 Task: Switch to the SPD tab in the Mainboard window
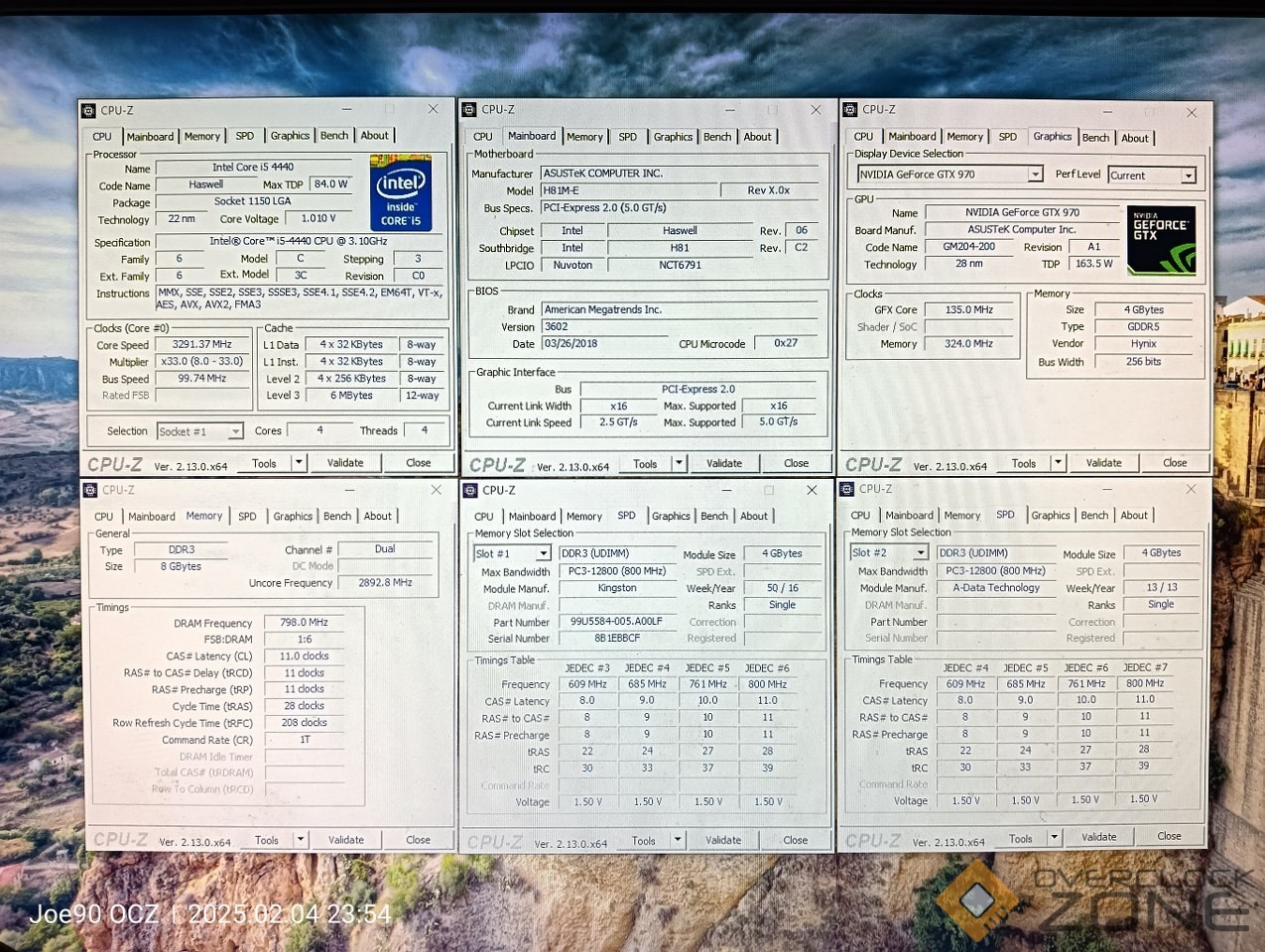point(628,137)
